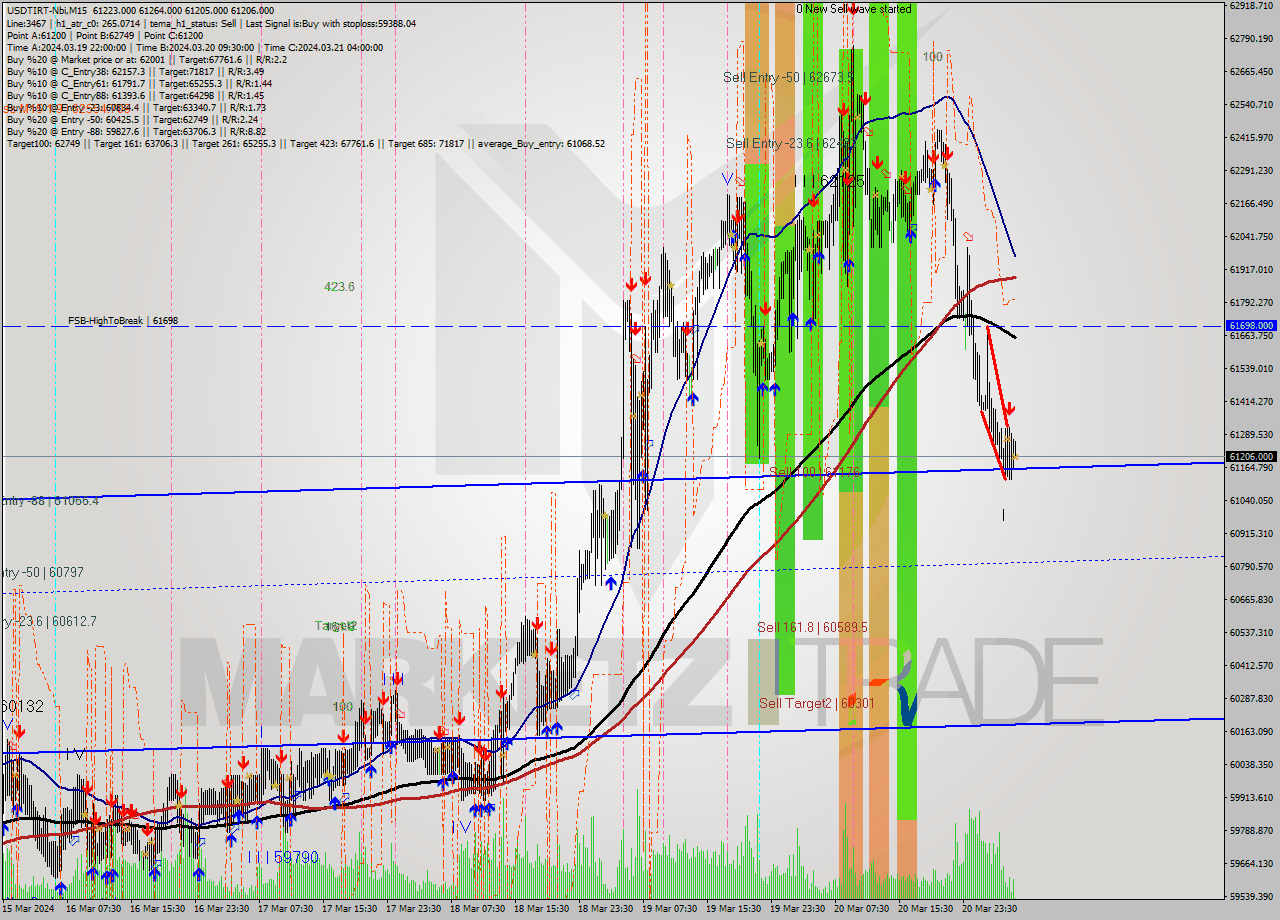The height and width of the screenshot is (920, 1280).
Task: Click the 'ntry -88 | 61066.4' label
Action: click(x=50, y=500)
